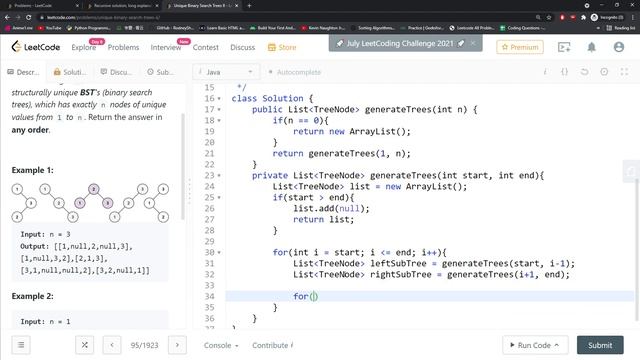The image size is (640, 360).
Task: Close the Unique Binary Search Trees II tab
Action: coord(237,6)
